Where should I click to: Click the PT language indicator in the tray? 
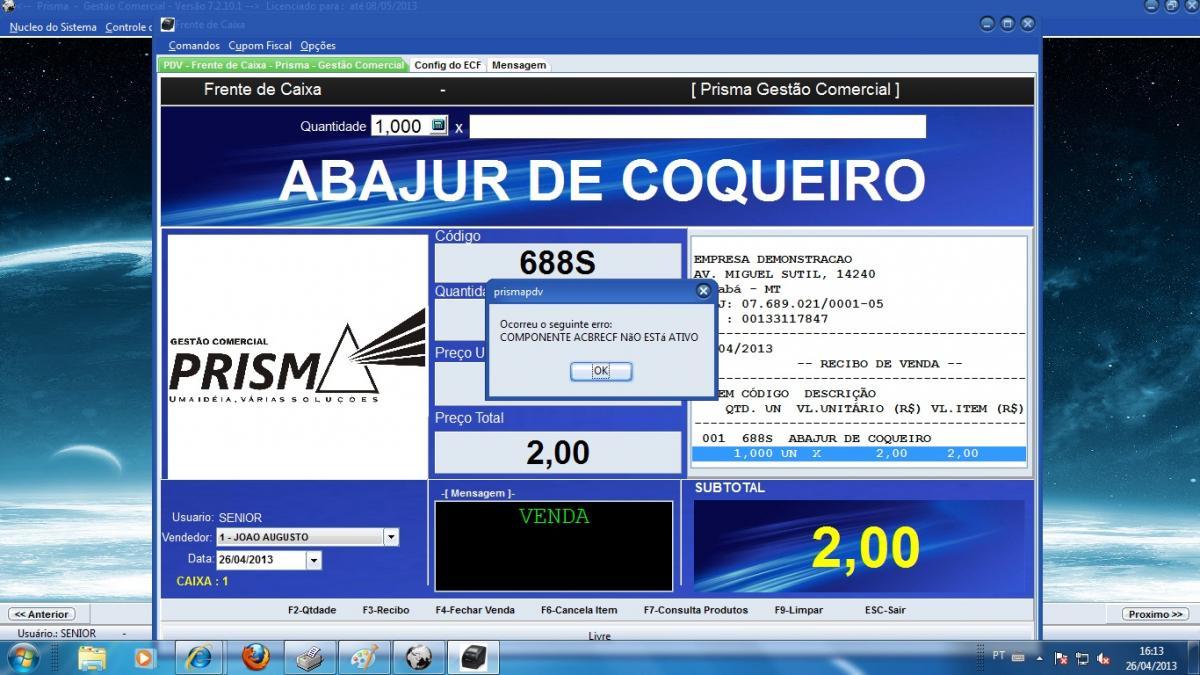[x=999, y=655]
